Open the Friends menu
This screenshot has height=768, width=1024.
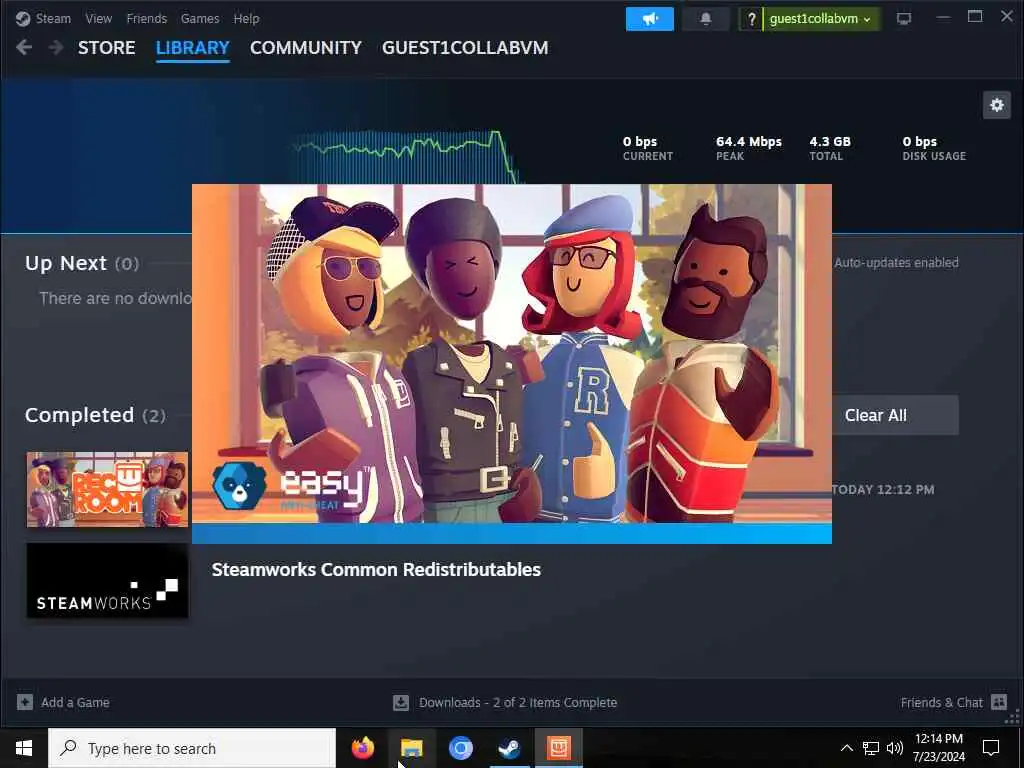tap(146, 18)
